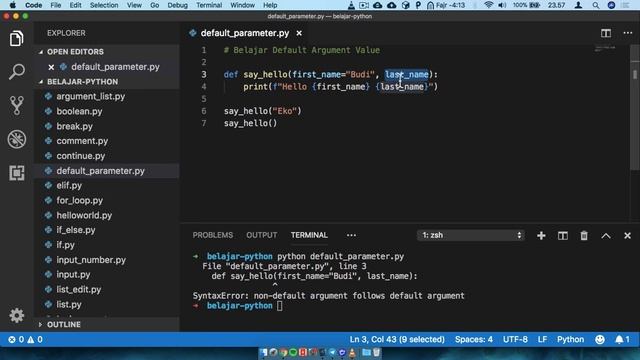Viewport: 640px width, 360px height.
Task: Open Finder from the Dock
Action: point(264,352)
